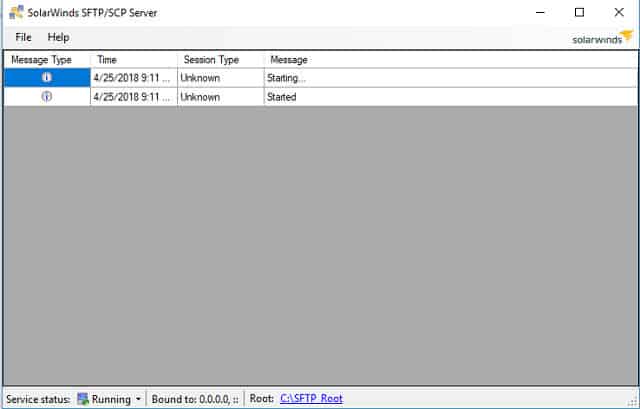The width and height of the screenshot is (640, 409).
Task: Click the Root: label in the status bar
Action: (x=262, y=398)
